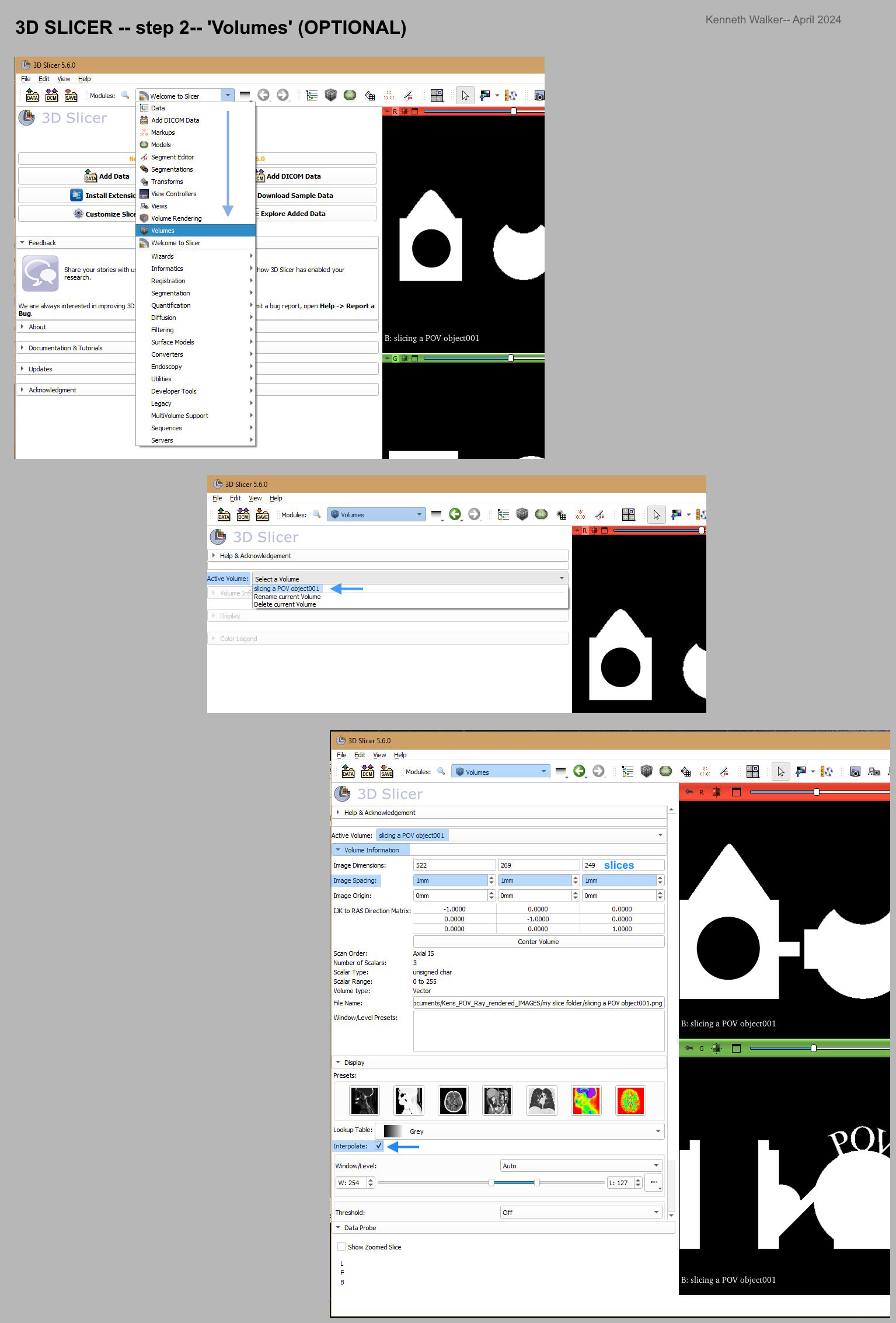Expand the Documentation & Tutorials section
Viewport: 896px width, 1323px height.
tap(65, 348)
